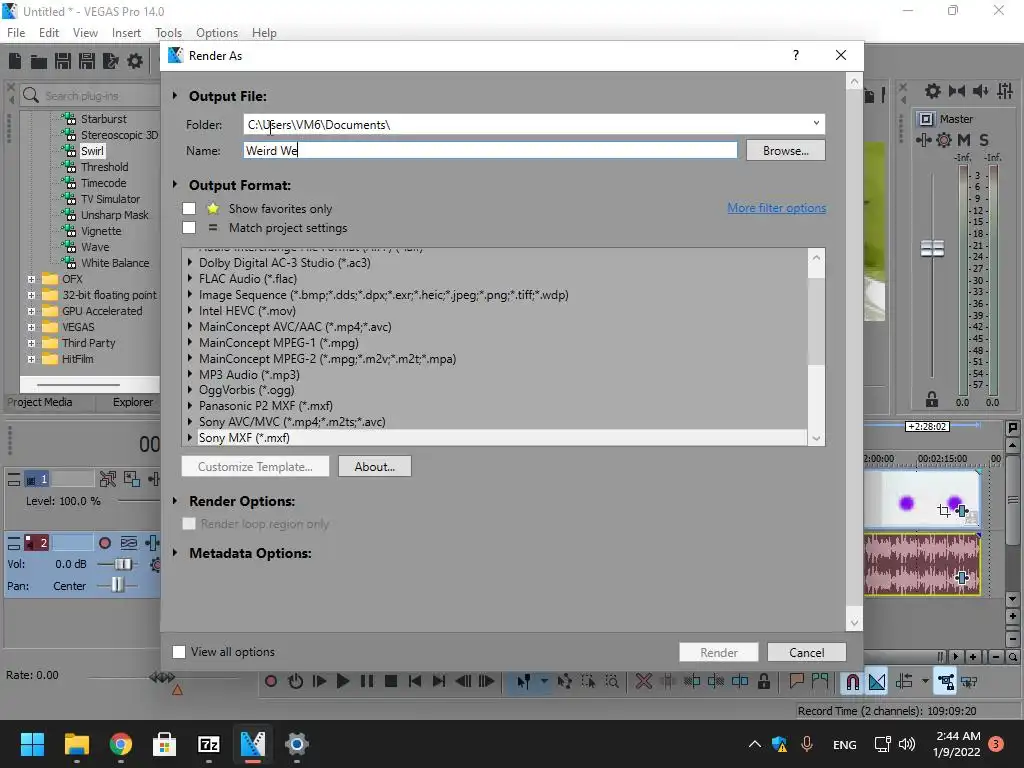Click the red Delete X icon
The image size is (1024, 768).
tap(644, 682)
